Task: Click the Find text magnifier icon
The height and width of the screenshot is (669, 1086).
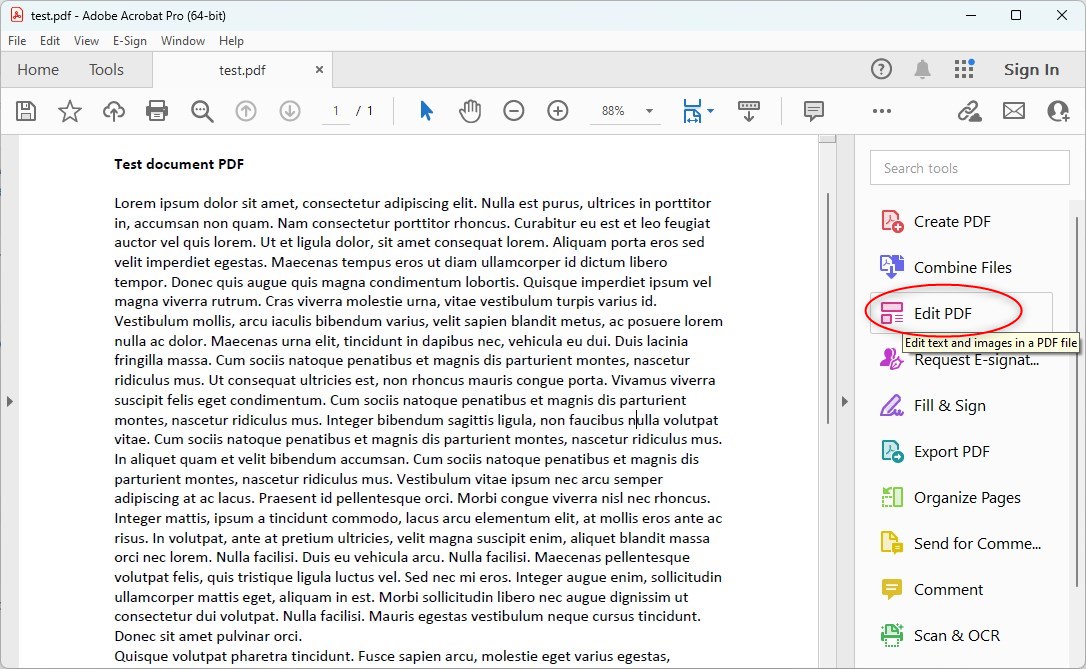Action: (203, 111)
